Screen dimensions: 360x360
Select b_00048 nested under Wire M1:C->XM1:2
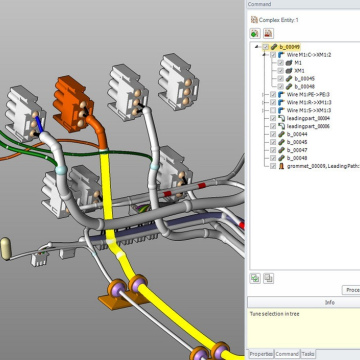click(305, 87)
